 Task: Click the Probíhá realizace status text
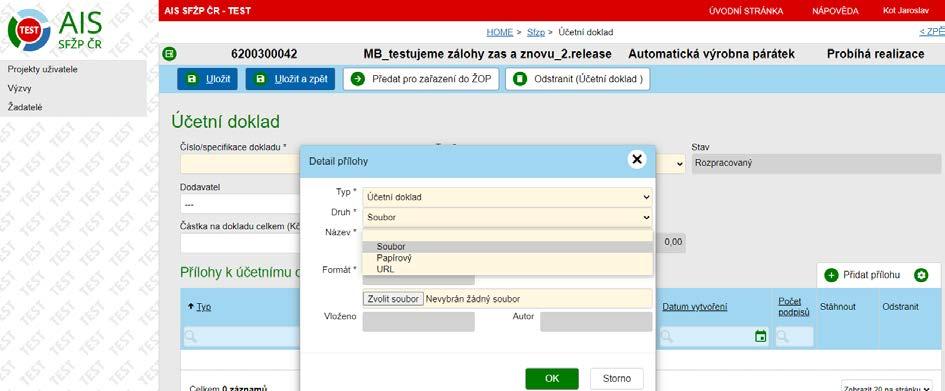[x=875, y=54]
